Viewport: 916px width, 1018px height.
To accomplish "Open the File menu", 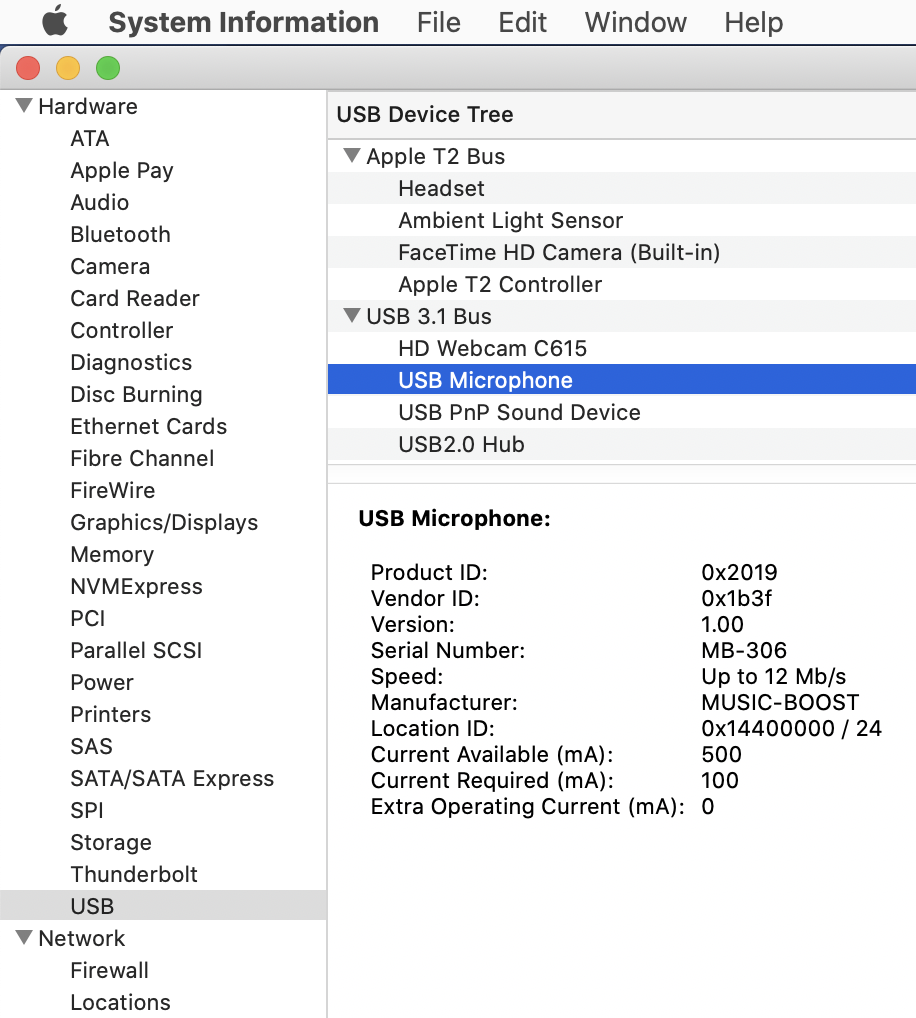I will [439, 22].
